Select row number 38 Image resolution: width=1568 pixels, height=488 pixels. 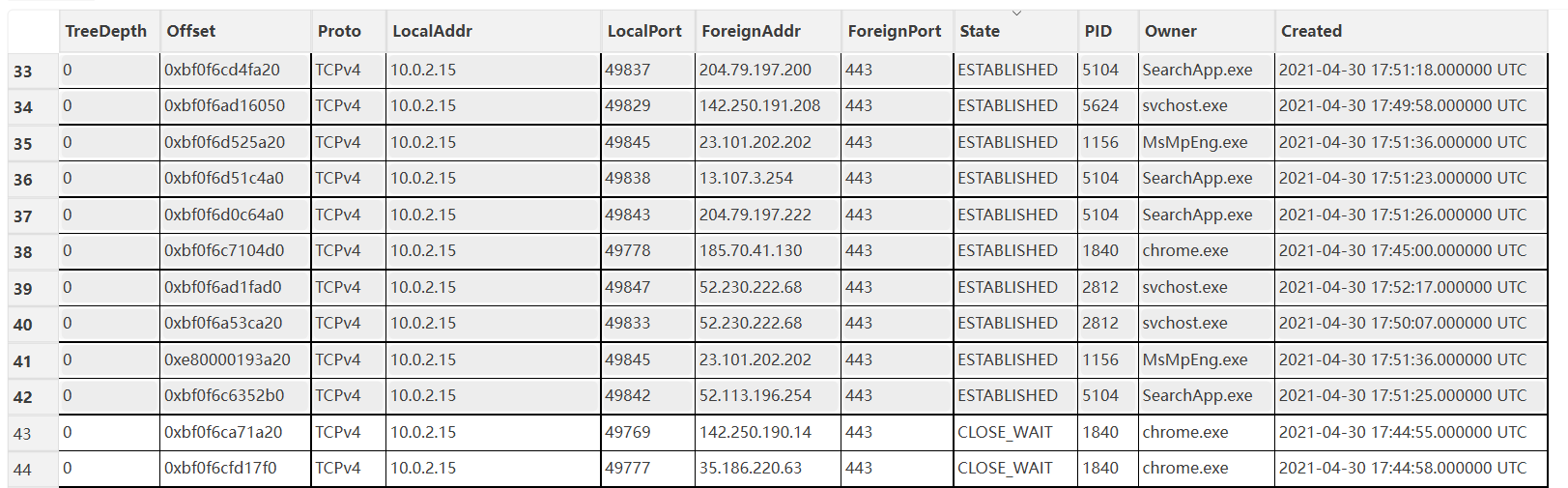tap(23, 252)
